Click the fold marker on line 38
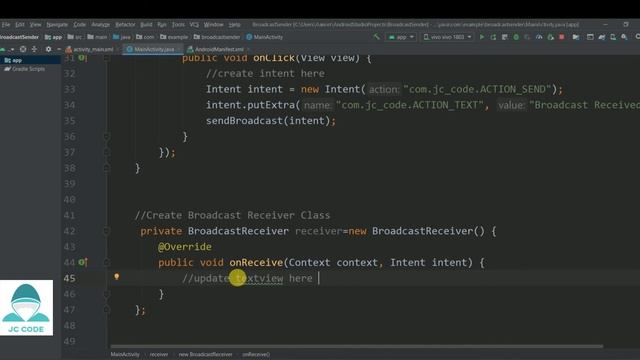 pyautogui.click(x=107, y=168)
